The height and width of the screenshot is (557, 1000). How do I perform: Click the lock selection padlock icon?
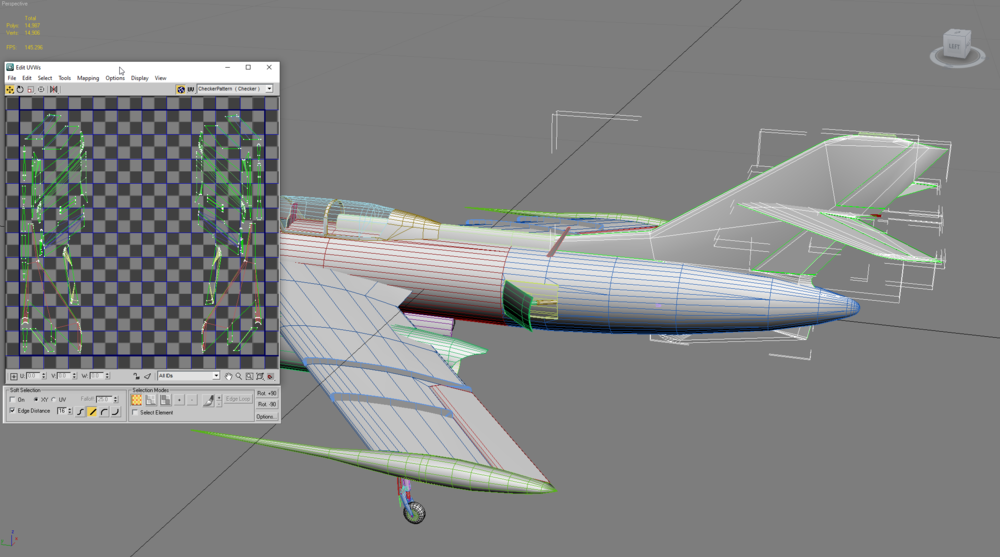(x=136, y=376)
